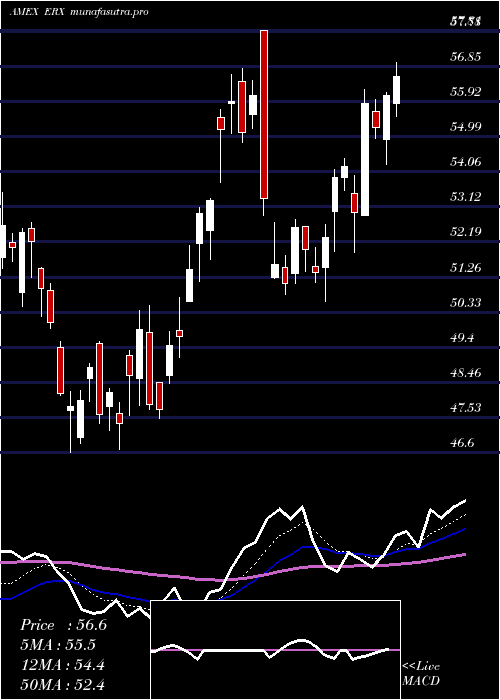
Task: Select the 46.6 price axis label
Action: pos(462,442)
